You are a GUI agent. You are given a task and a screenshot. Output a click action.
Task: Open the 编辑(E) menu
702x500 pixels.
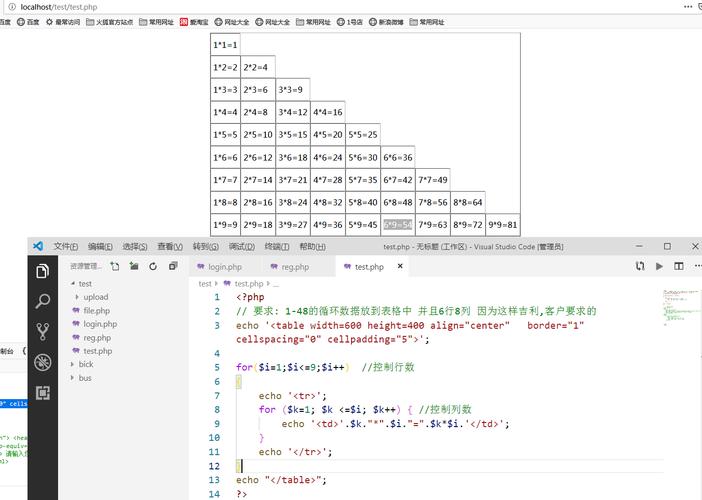100,246
